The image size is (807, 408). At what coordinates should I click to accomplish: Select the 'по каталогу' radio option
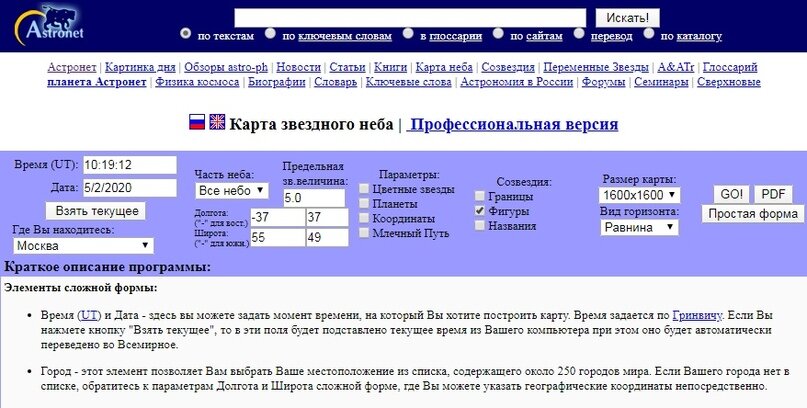coord(648,33)
